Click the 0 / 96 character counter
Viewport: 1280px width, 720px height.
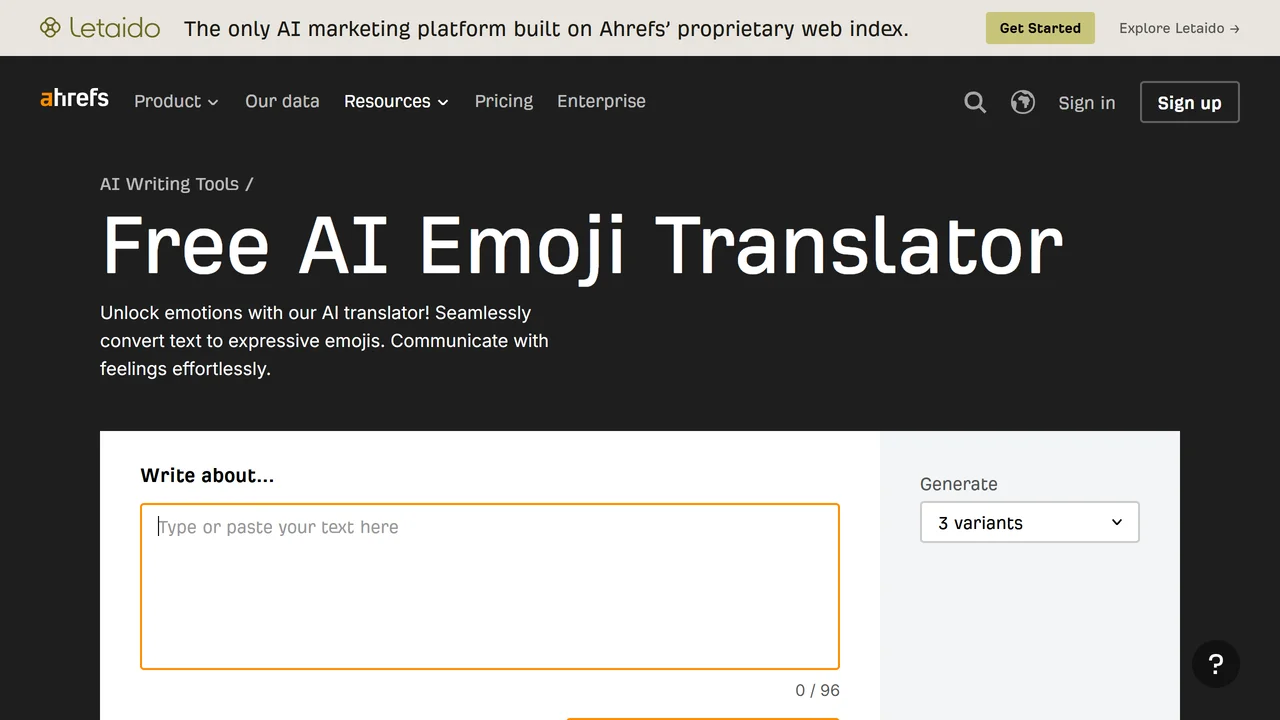pos(818,690)
